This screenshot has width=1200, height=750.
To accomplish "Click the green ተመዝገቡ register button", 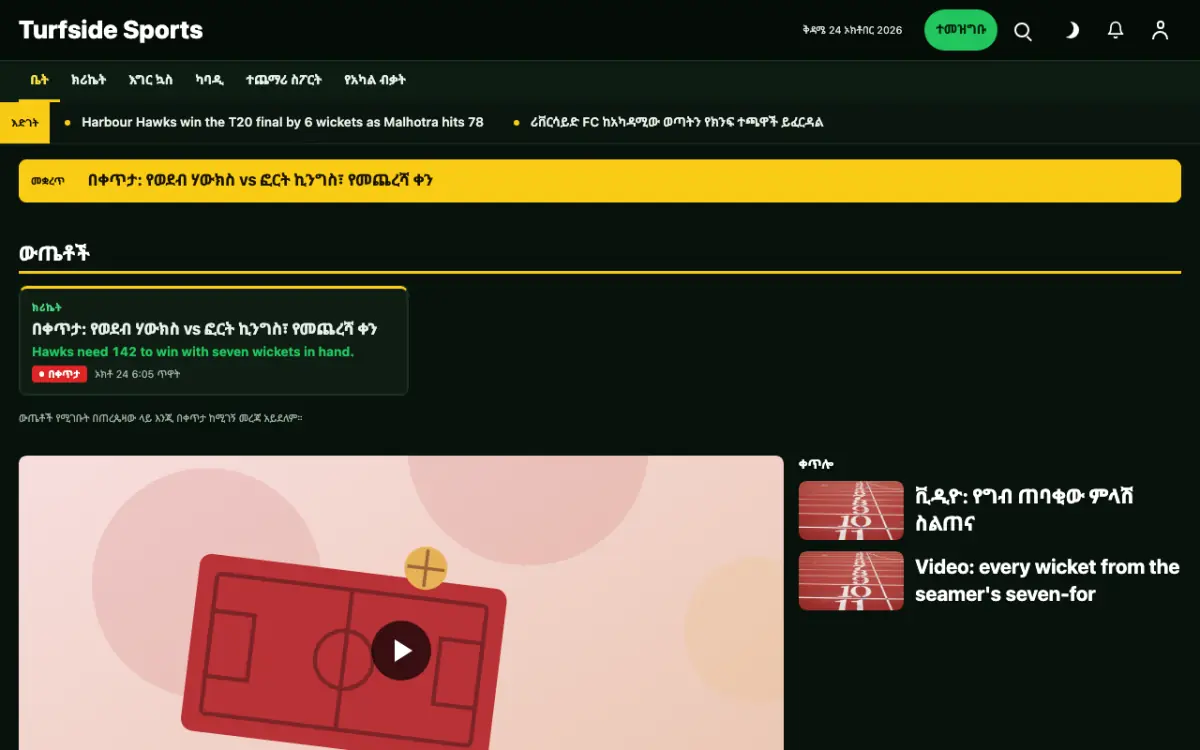I will point(961,30).
